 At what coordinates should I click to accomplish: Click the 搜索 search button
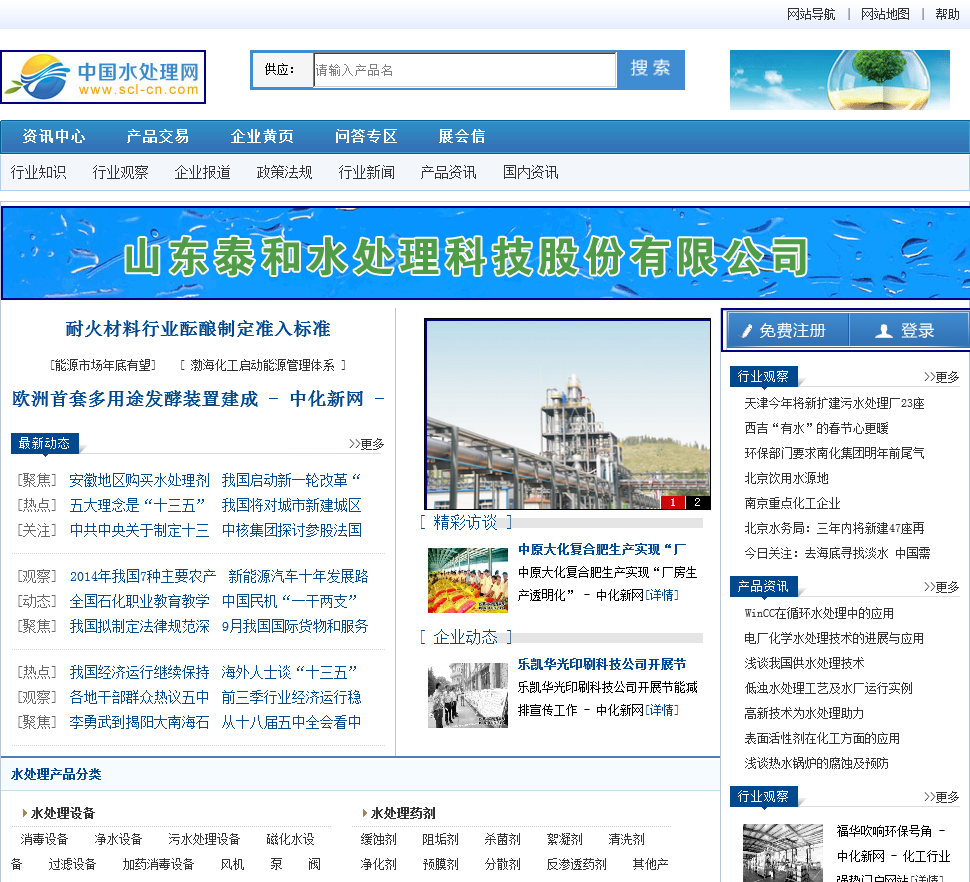point(650,69)
